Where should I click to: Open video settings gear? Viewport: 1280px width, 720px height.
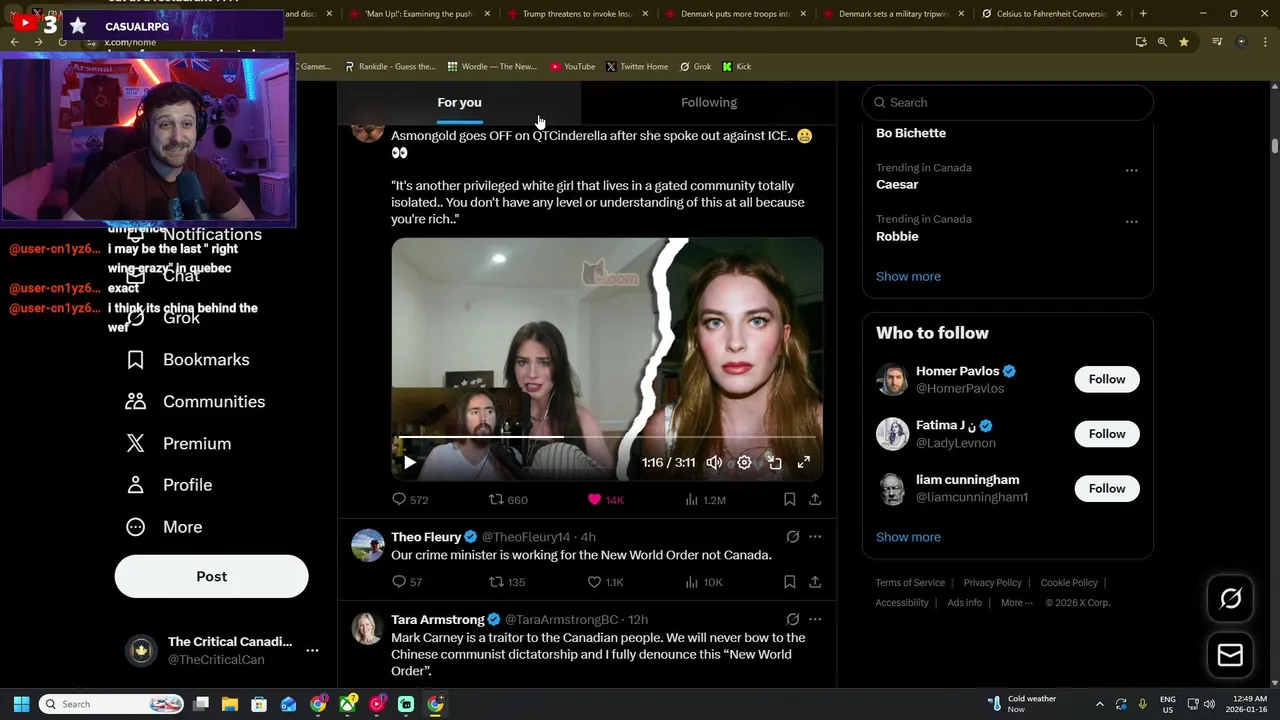pos(744,462)
